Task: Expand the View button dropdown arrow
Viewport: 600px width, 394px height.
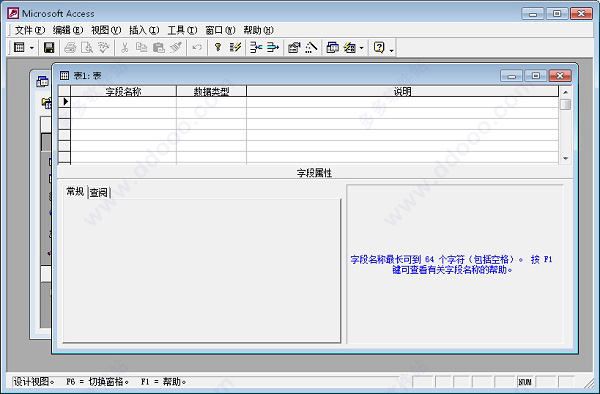Action: 32,48
